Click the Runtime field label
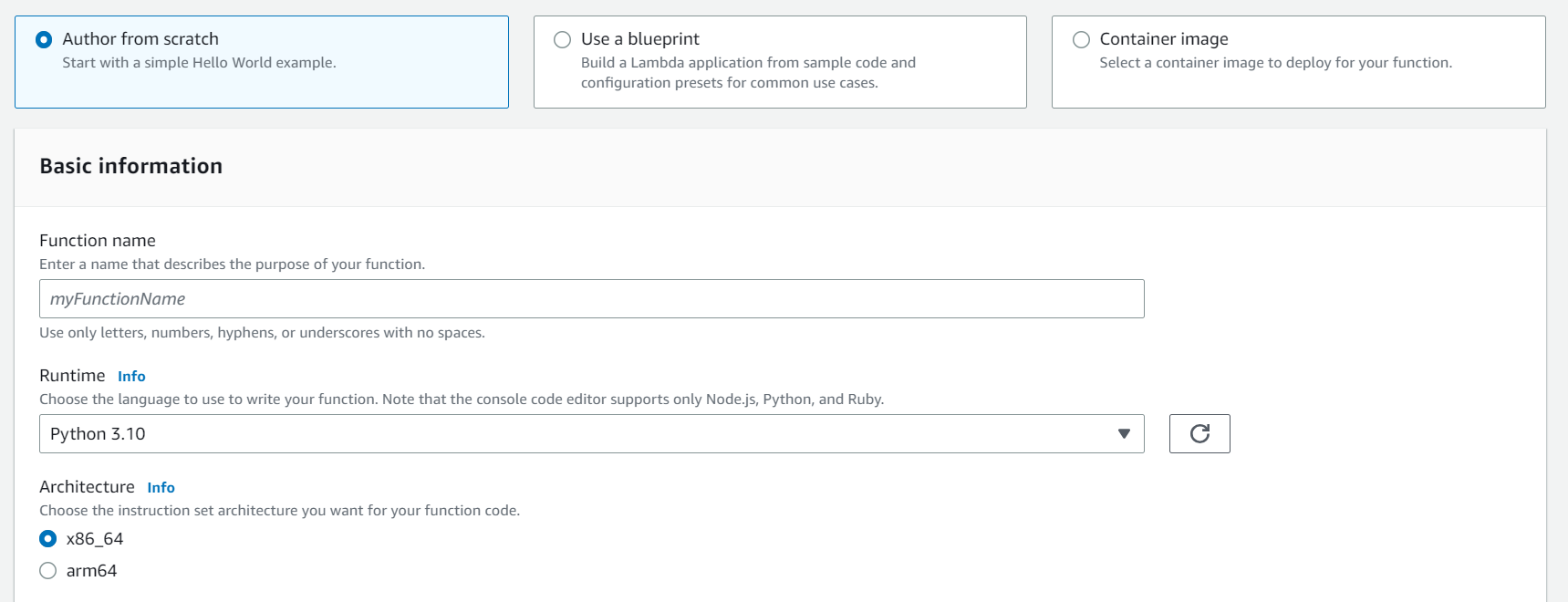 [72, 376]
